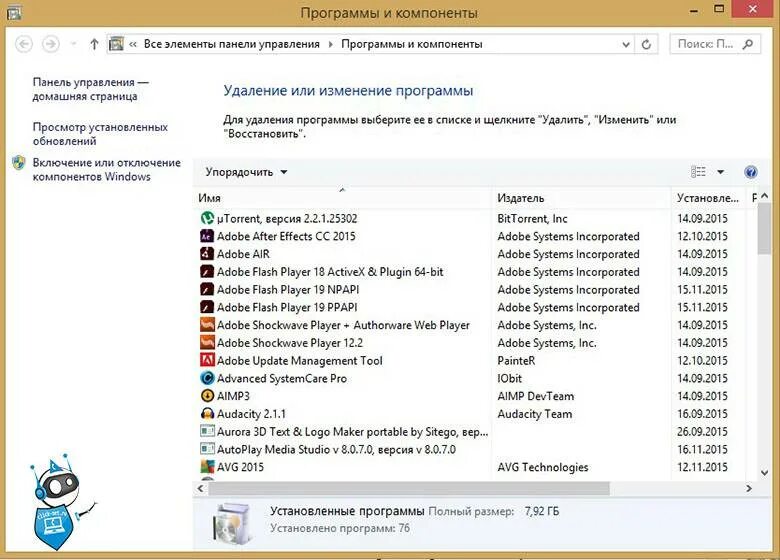Screen dimensions: 780x560
Task: Click the horizontal scroll left arrow
Action: [x=200, y=488]
